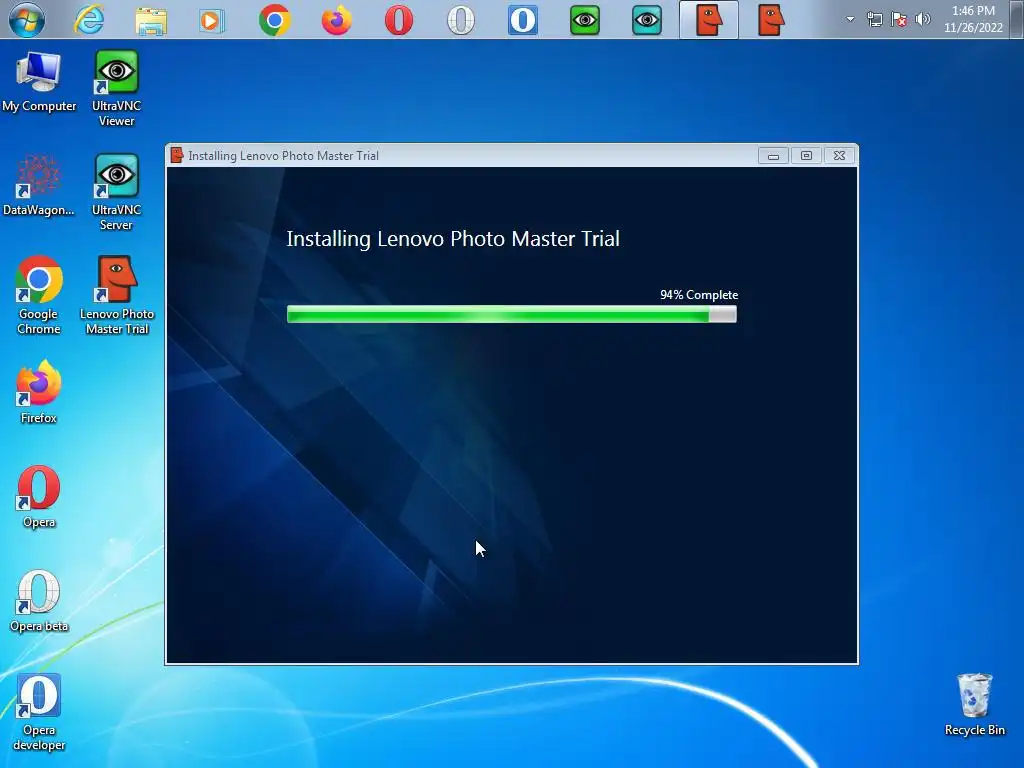The image size is (1024, 768).
Task: Open red Opera icon in taskbar
Action: (398, 20)
